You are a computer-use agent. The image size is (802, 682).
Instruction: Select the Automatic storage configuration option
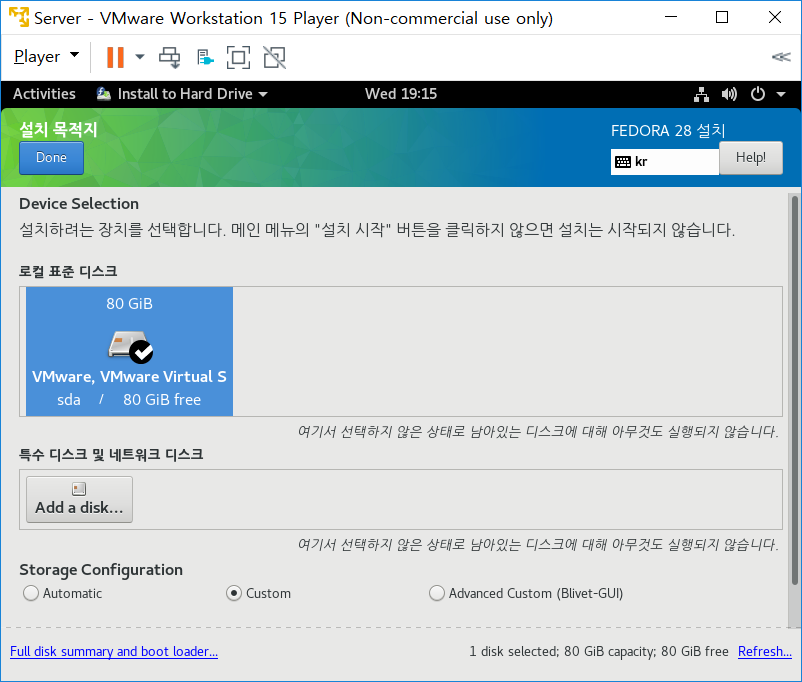pyautogui.click(x=62, y=593)
